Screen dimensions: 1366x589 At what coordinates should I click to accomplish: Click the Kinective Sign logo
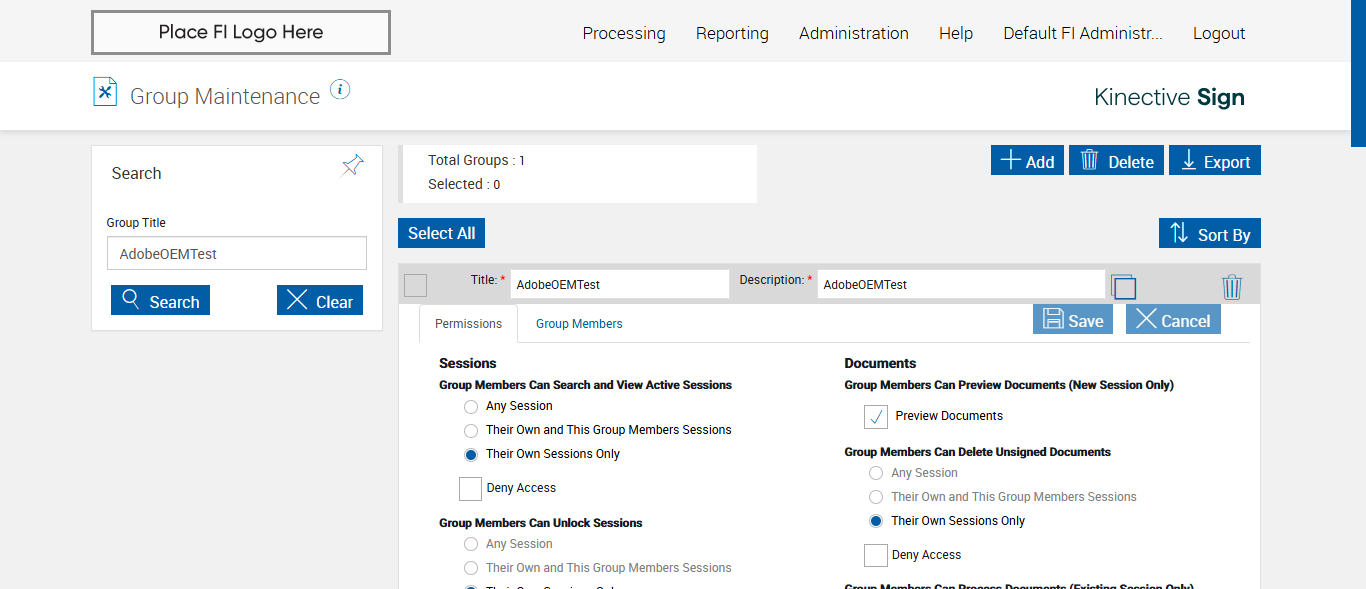point(1169,97)
